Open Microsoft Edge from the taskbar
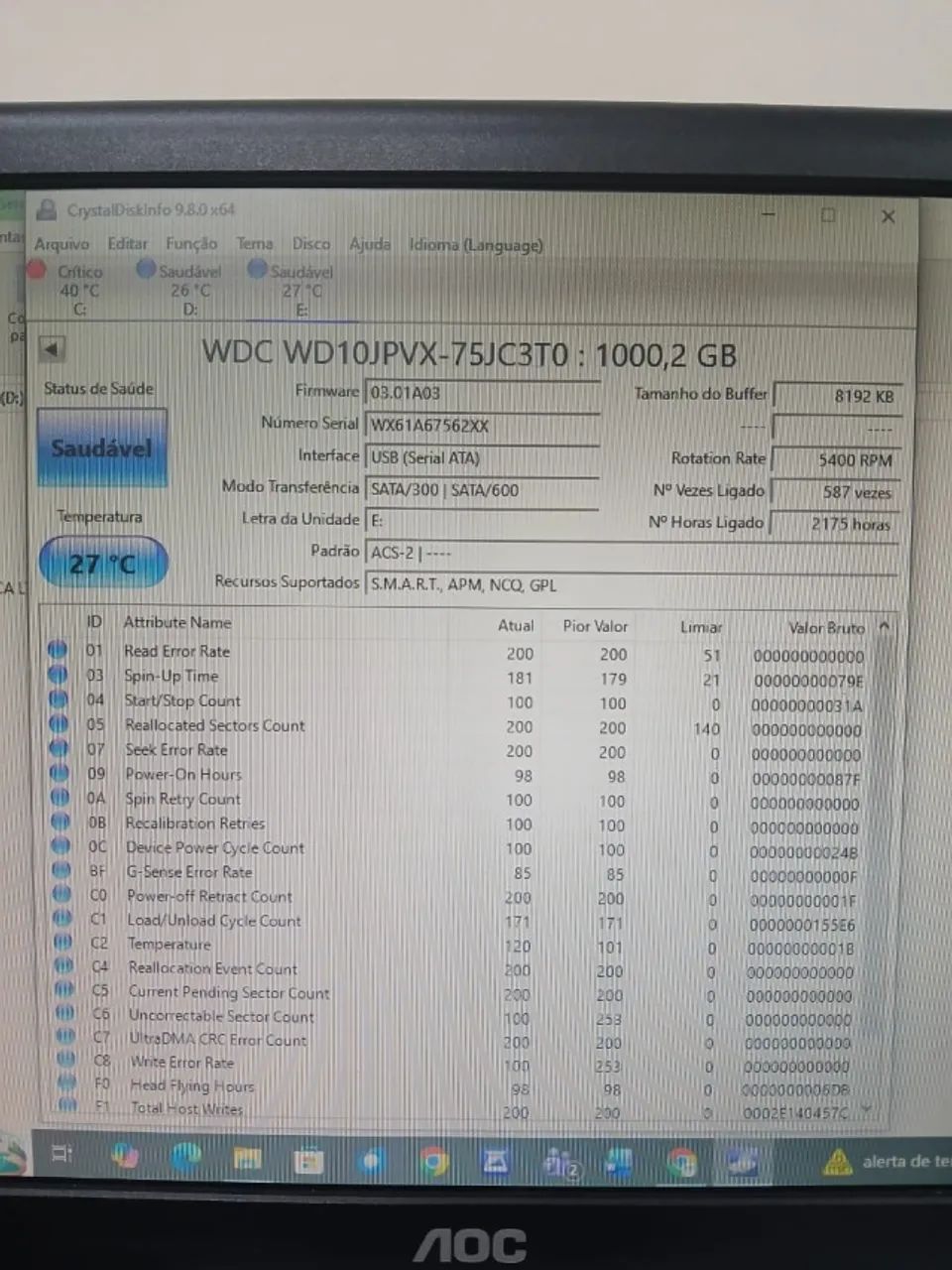 [x=185, y=1157]
